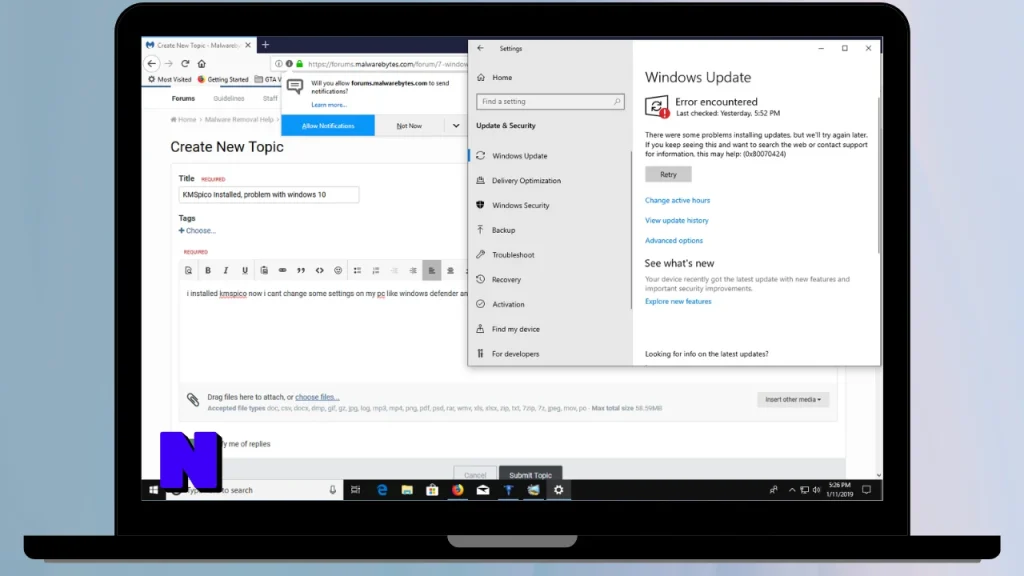This screenshot has height=576, width=1024.
Task: Insert a link using the editor toolbar
Action: (x=282, y=270)
